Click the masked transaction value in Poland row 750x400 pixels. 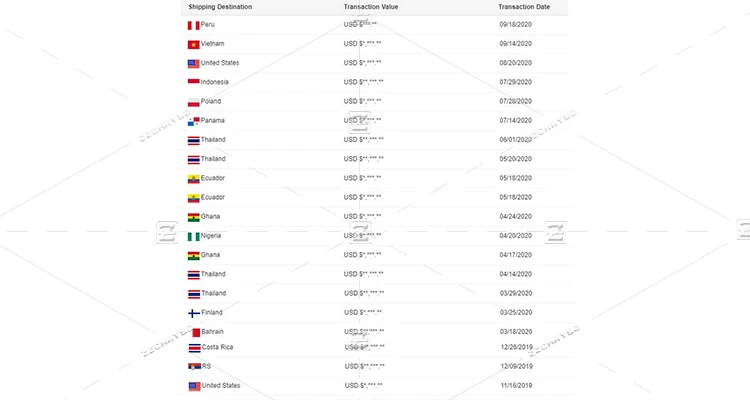(x=362, y=101)
